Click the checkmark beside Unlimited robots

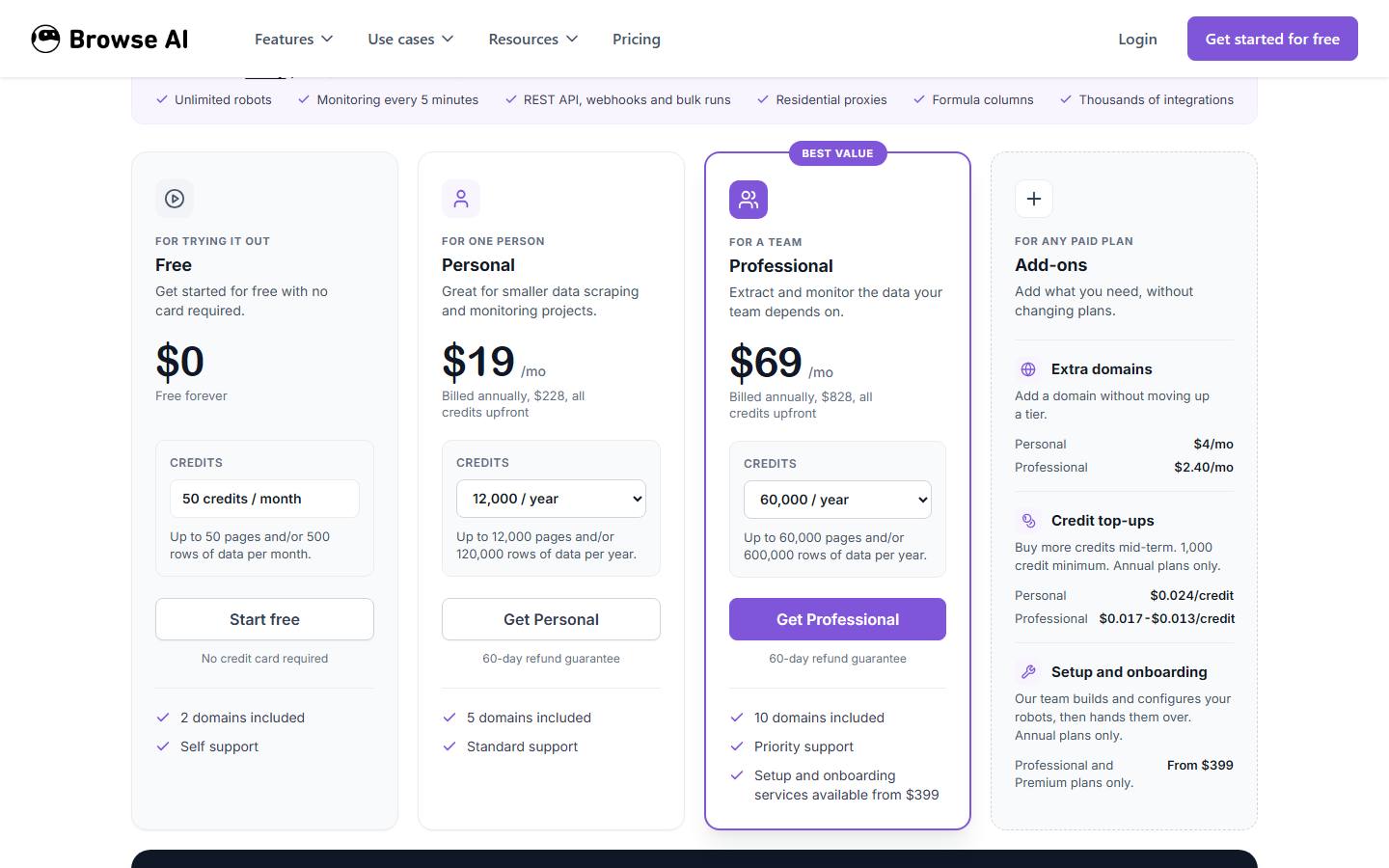point(162,99)
